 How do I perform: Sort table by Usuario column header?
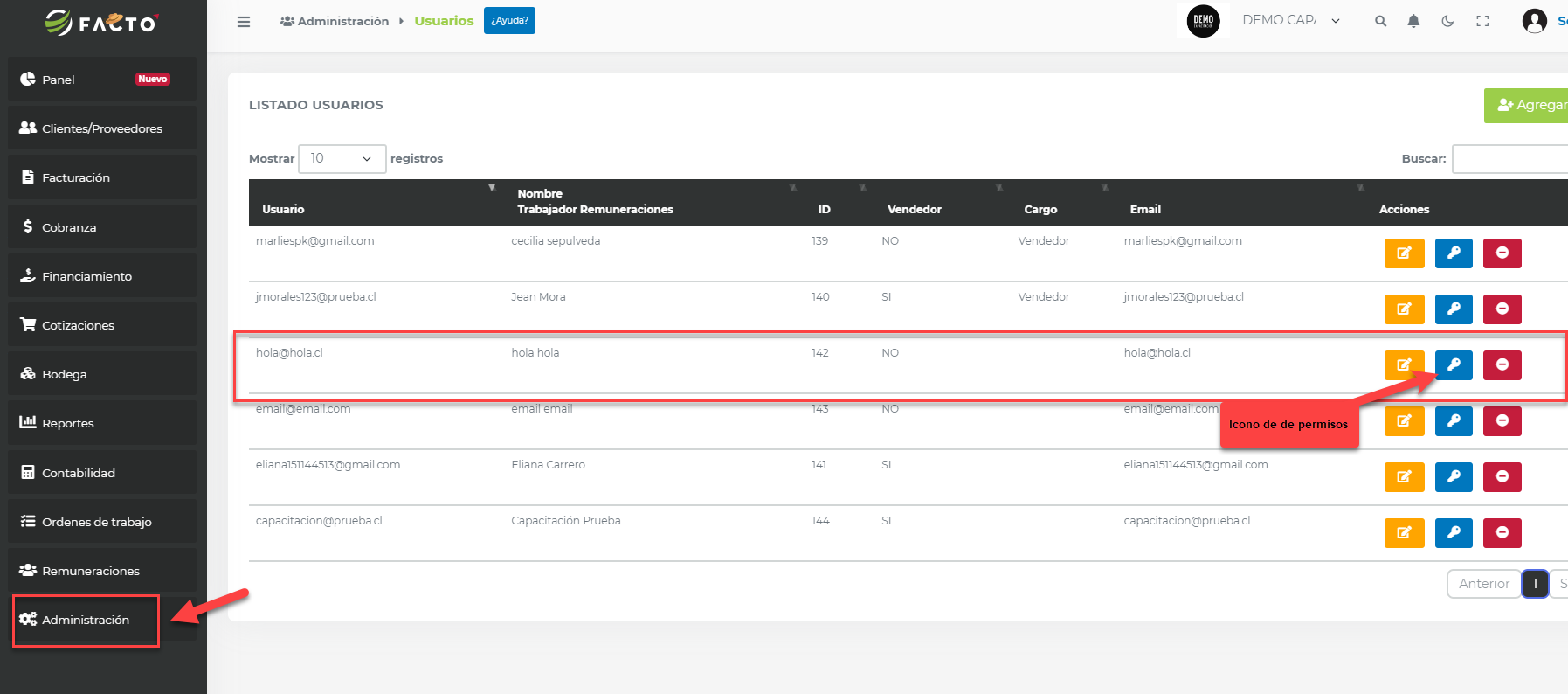(x=284, y=209)
